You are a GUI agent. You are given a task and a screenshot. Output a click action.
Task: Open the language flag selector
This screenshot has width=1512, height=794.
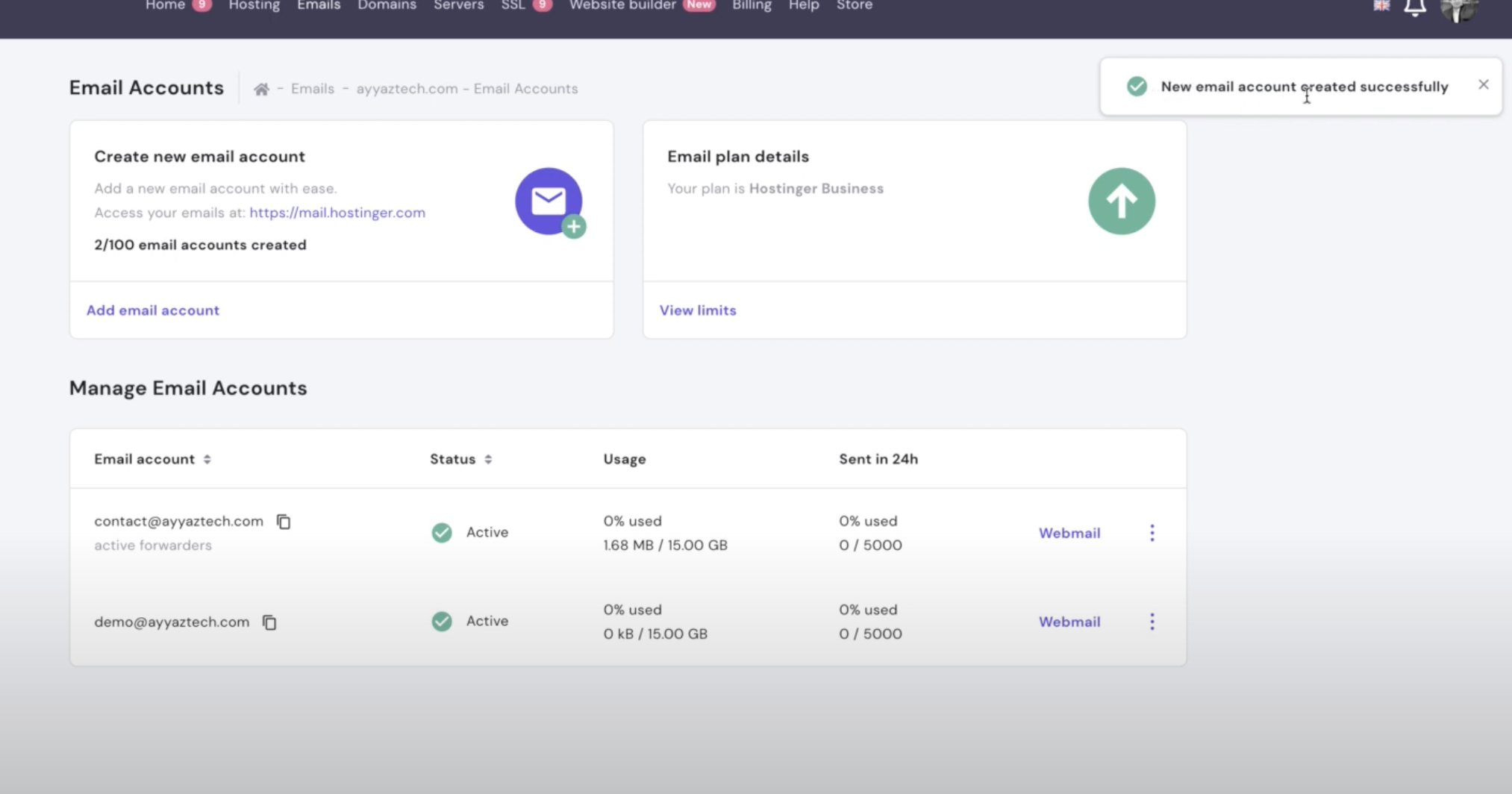pos(1381,6)
